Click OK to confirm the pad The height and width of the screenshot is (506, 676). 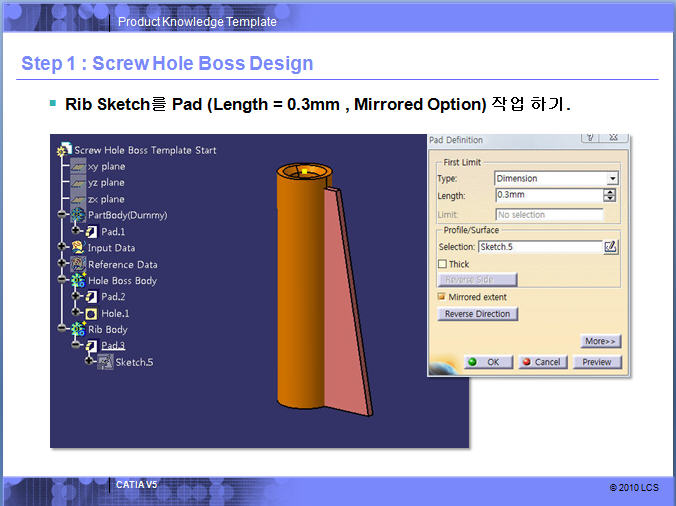tap(488, 362)
